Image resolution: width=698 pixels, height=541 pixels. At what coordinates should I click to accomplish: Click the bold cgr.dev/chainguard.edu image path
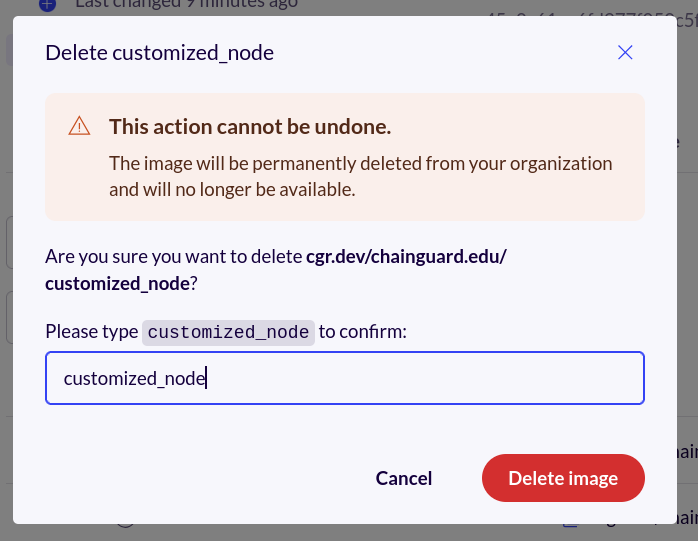click(x=406, y=256)
